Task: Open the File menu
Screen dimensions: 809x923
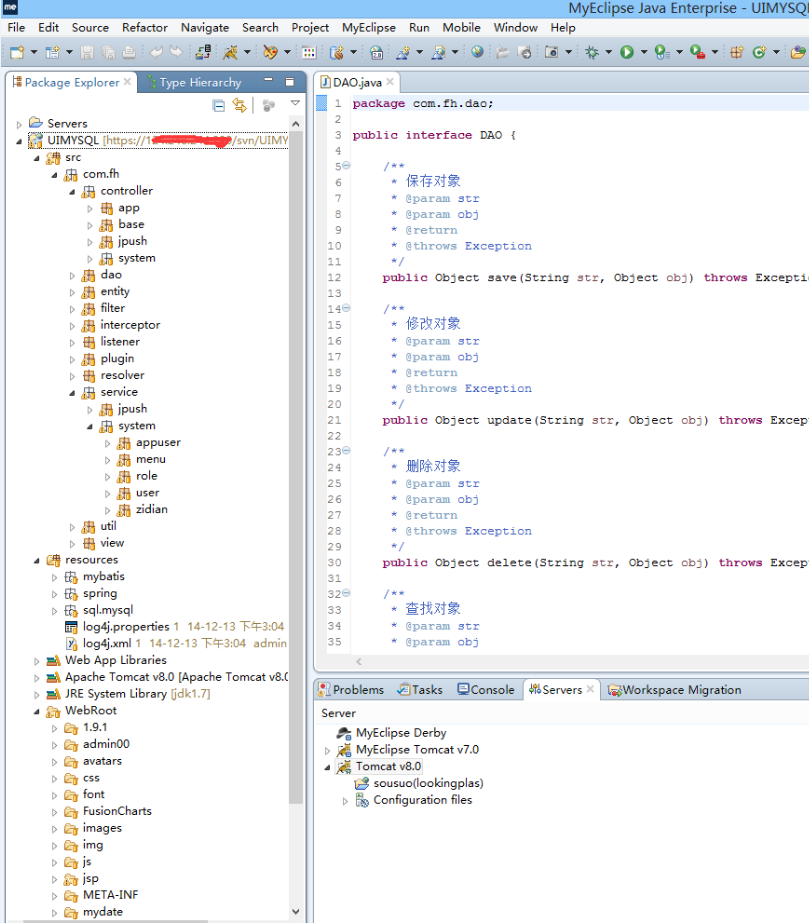Action: (16, 28)
